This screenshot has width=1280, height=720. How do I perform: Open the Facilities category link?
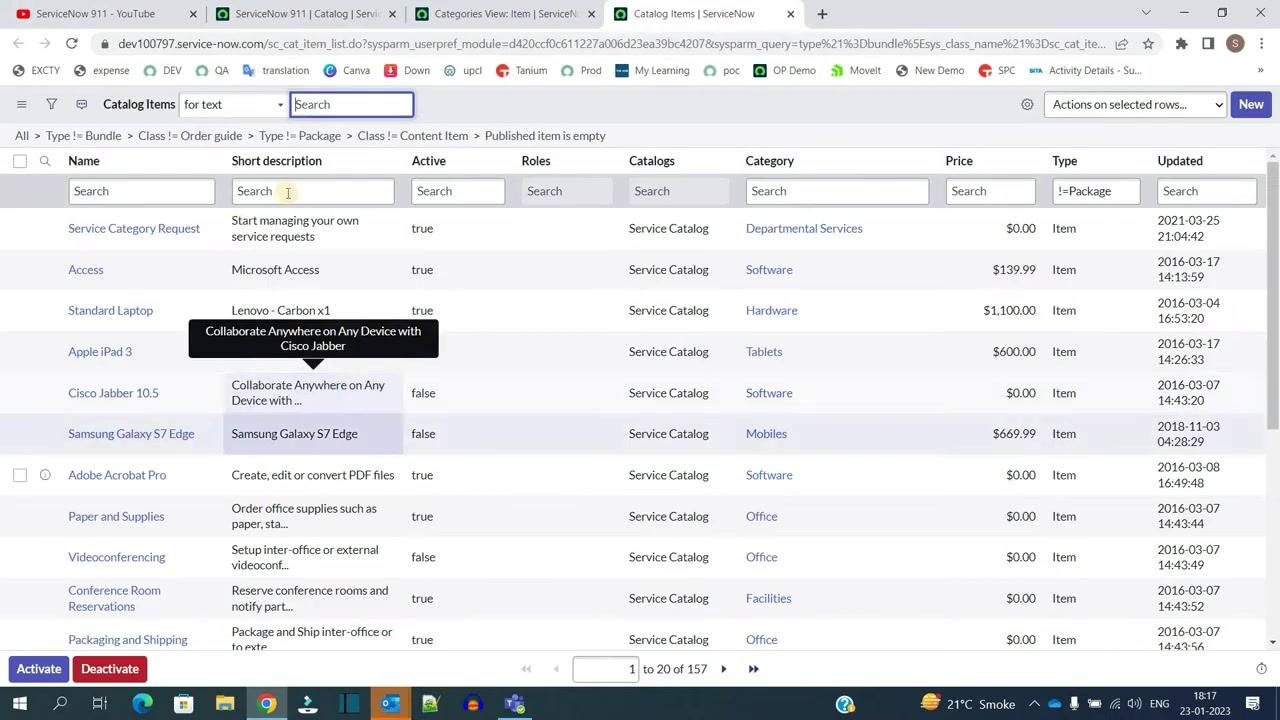coord(768,598)
